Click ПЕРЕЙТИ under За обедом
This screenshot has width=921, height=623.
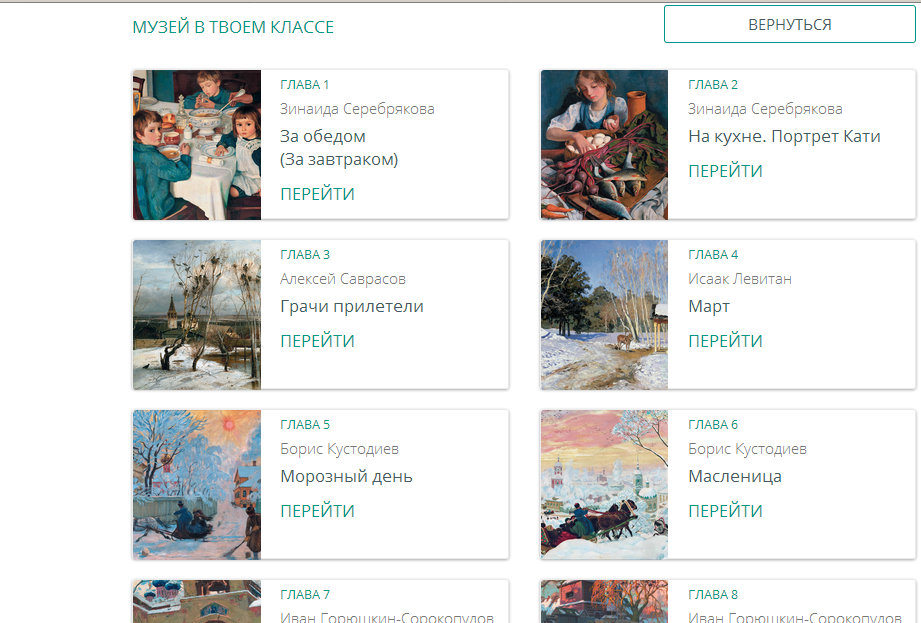(317, 194)
